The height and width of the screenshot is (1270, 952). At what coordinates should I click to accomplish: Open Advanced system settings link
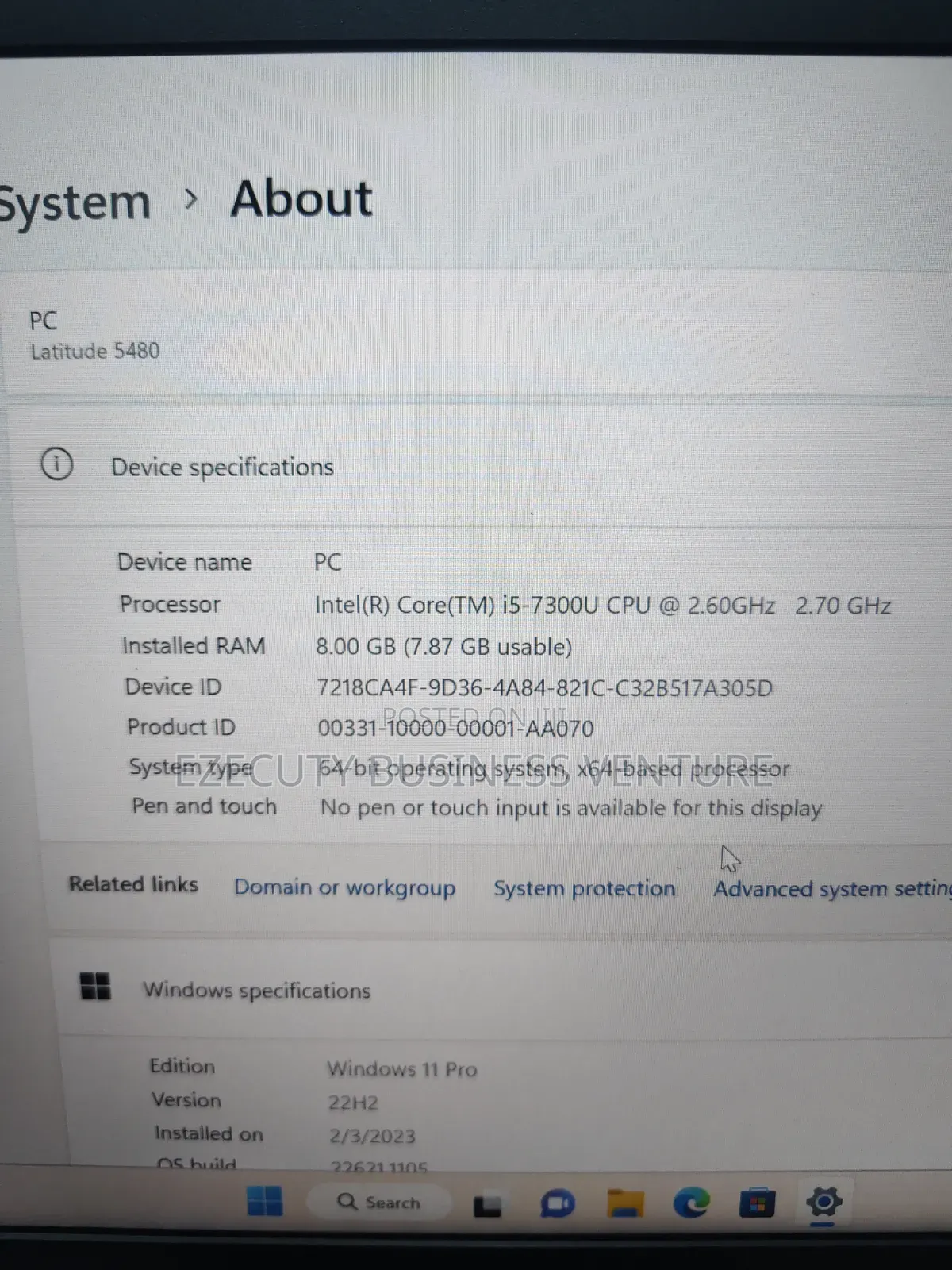(832, 889)
